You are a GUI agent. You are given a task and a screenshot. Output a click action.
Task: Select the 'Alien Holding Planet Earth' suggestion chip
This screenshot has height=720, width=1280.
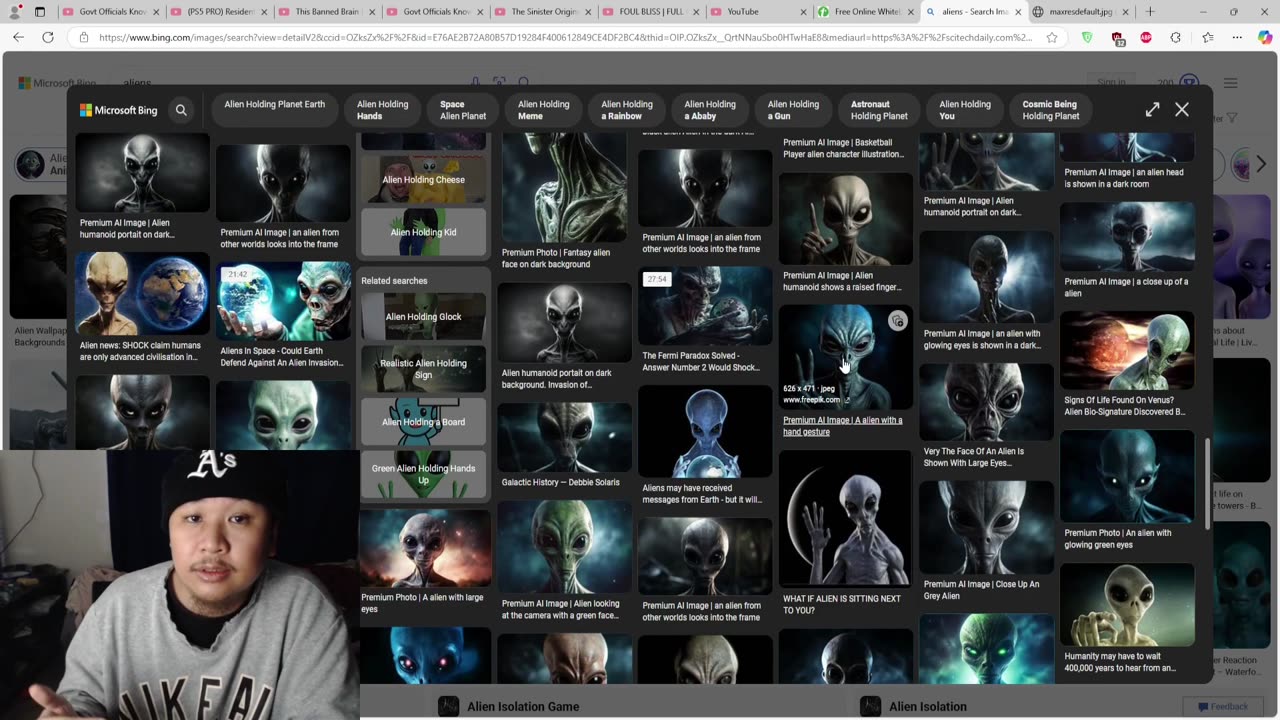point(274,110)
